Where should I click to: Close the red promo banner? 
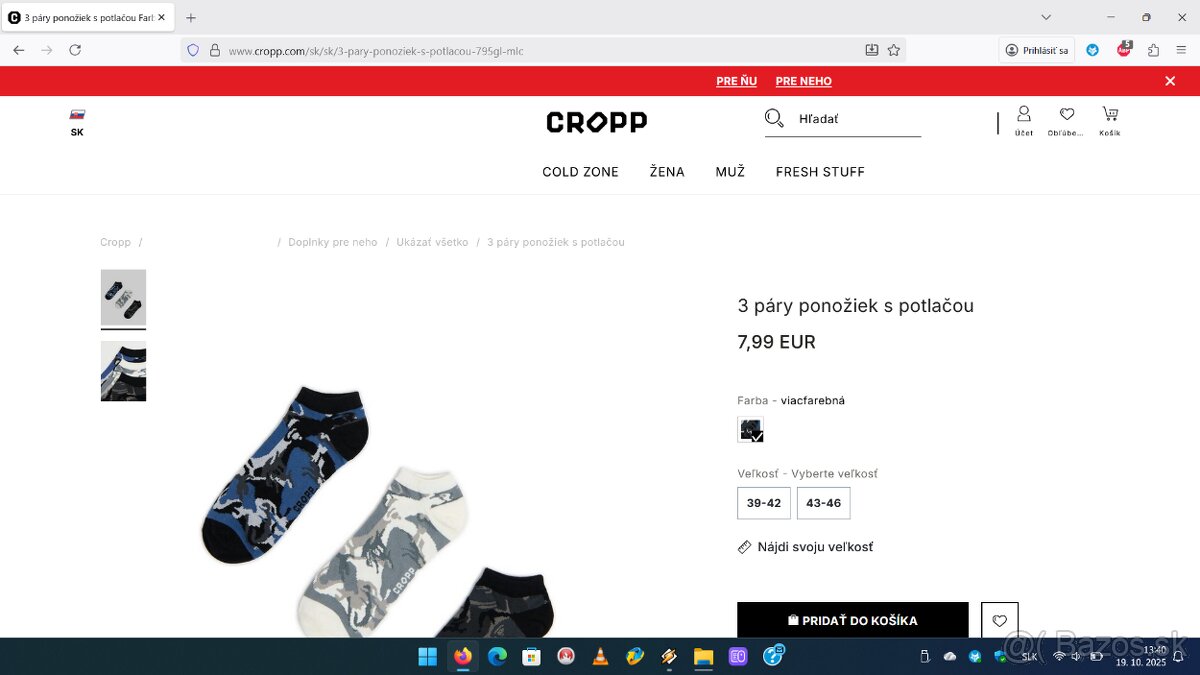1170,81
